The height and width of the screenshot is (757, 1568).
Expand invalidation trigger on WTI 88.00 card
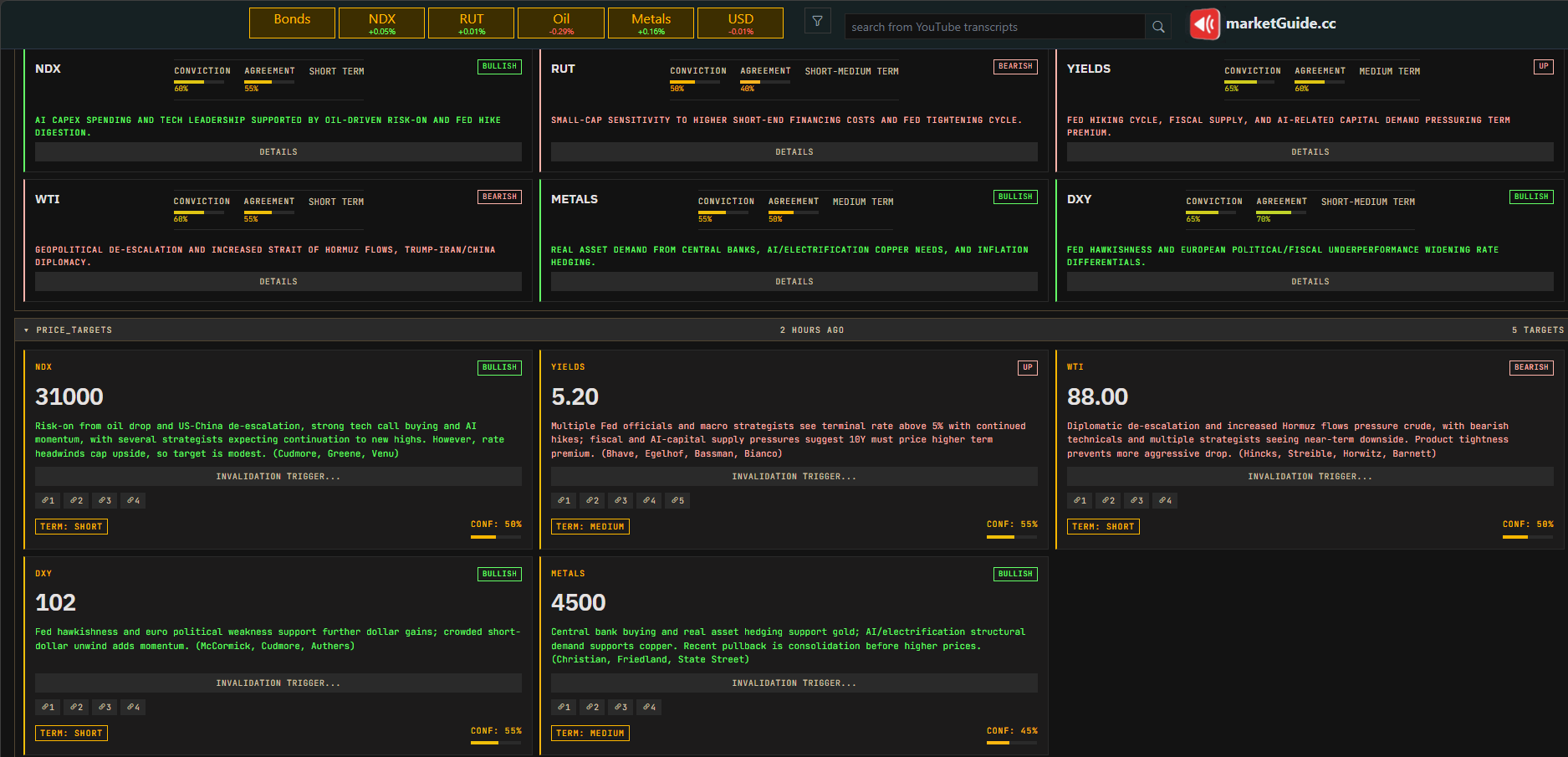click(x=1310, y=477)
